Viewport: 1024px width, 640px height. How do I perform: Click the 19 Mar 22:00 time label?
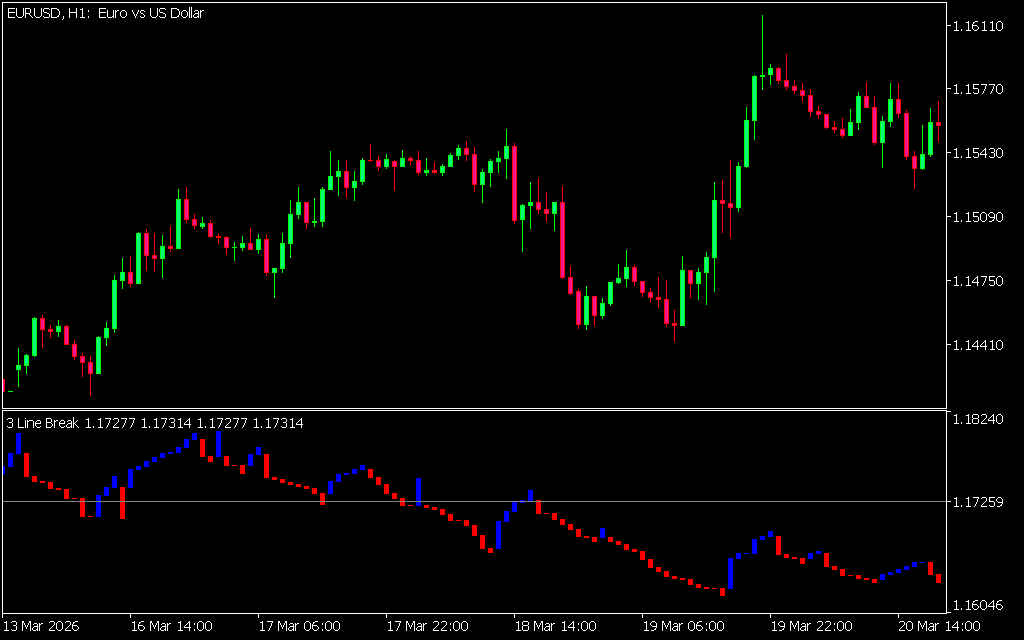tap(811, 626)
